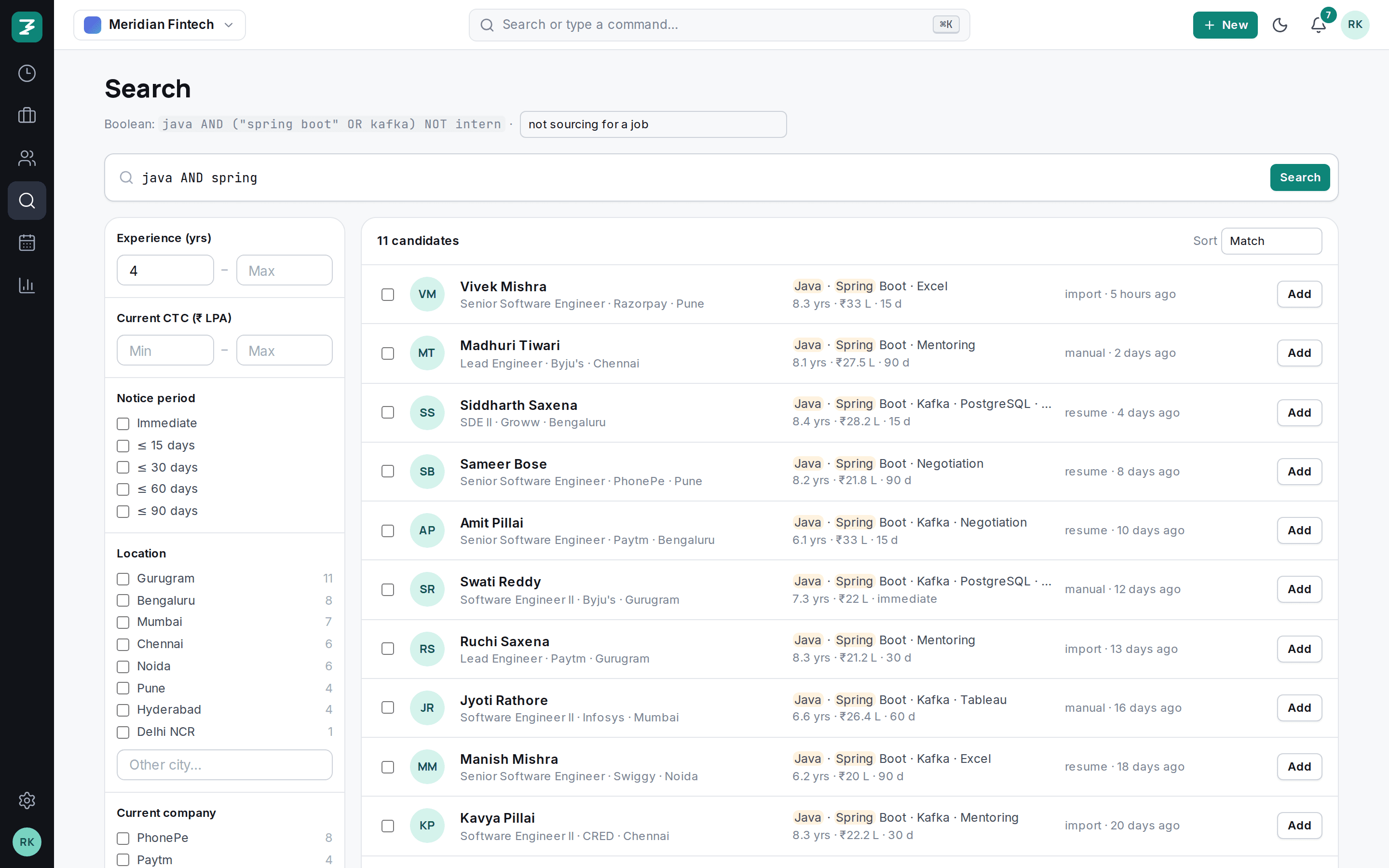Add Vivek Mishra to a job
This screenshot has width=1389, height=868.
pyautogui.click(x=1299, y=294)
